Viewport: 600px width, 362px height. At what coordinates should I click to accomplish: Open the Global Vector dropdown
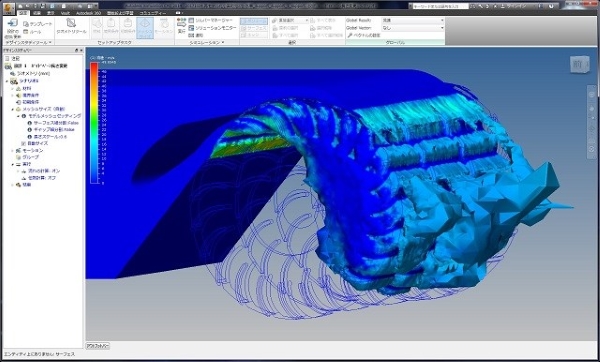pos(412,28)
